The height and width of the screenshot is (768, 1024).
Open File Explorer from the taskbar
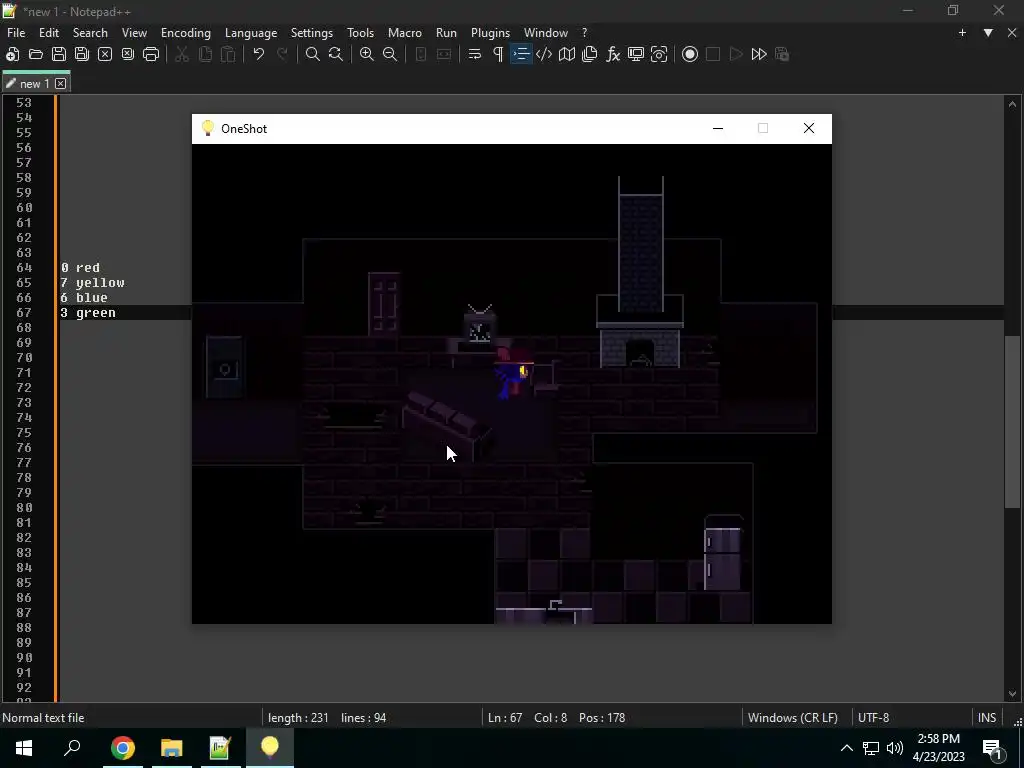[x=172, y=748]
